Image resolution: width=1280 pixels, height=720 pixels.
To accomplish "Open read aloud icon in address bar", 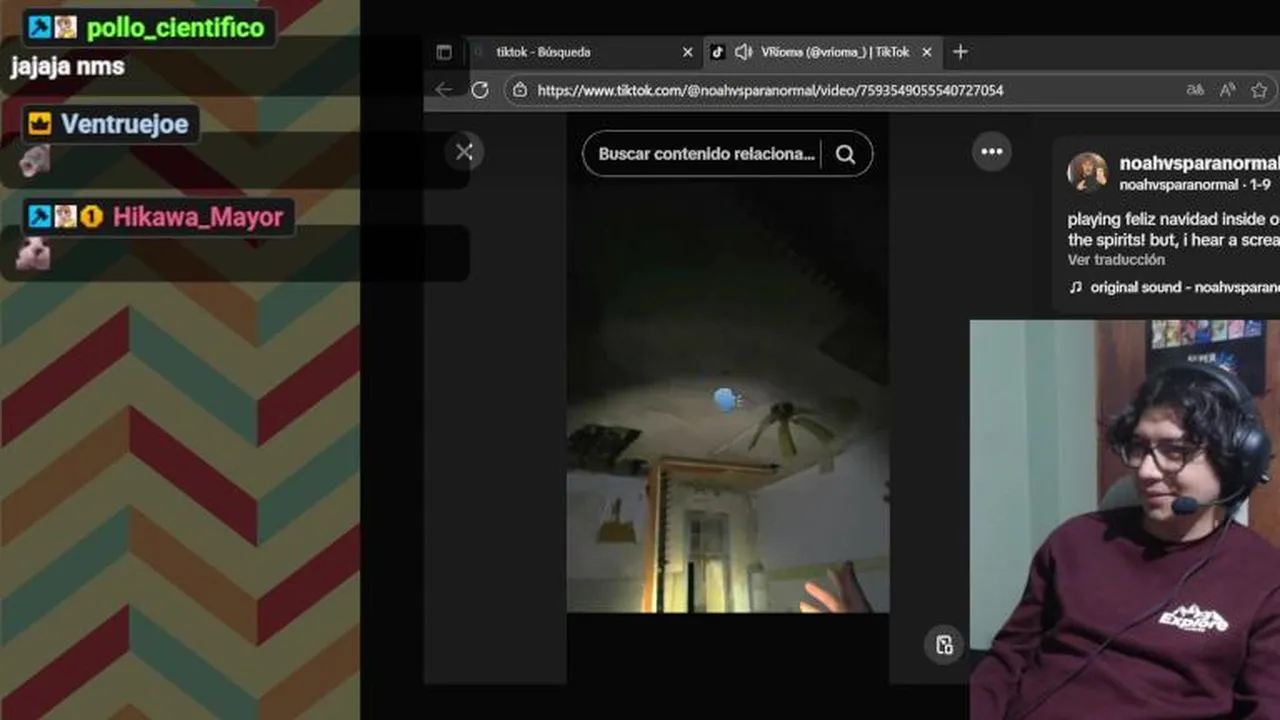I will pyautogui.click(x=1228, y=90).
